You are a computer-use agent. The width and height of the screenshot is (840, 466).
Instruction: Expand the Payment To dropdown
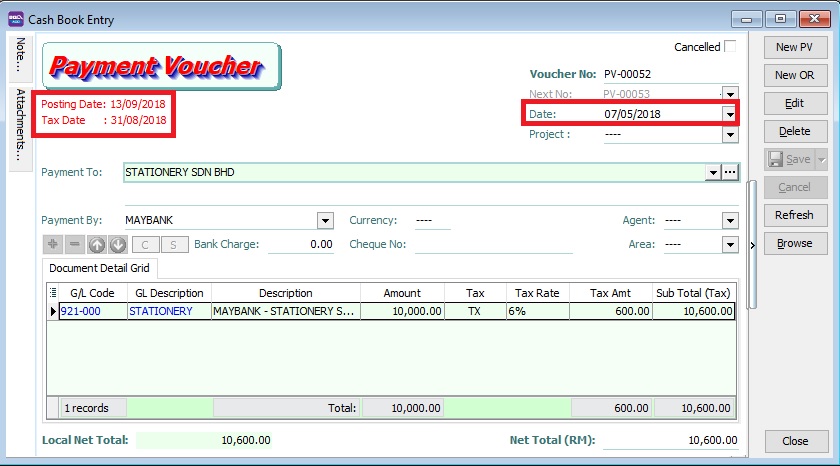713,172
